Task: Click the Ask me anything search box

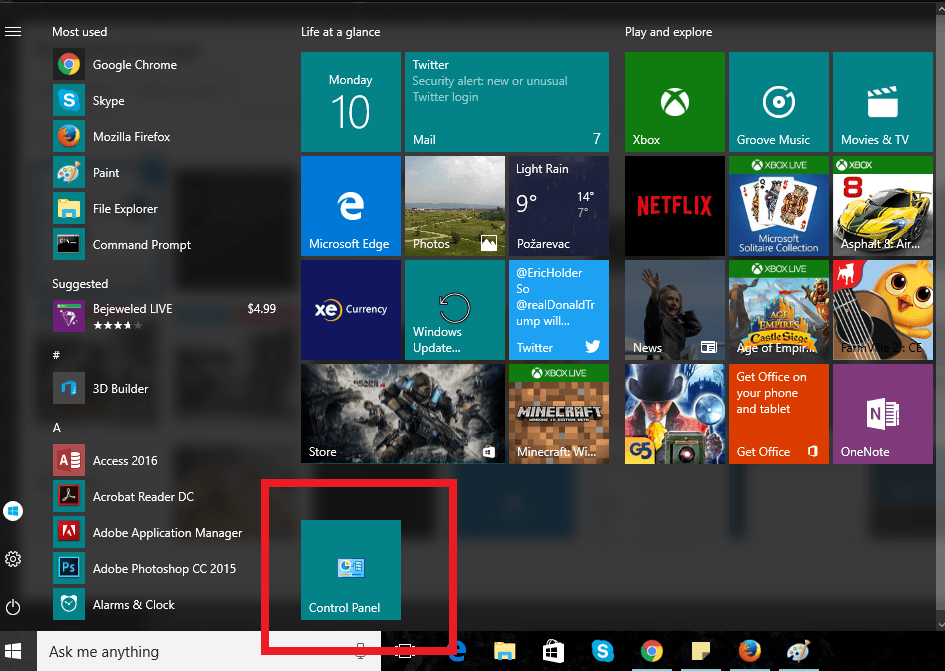Action: pos(209,651)
